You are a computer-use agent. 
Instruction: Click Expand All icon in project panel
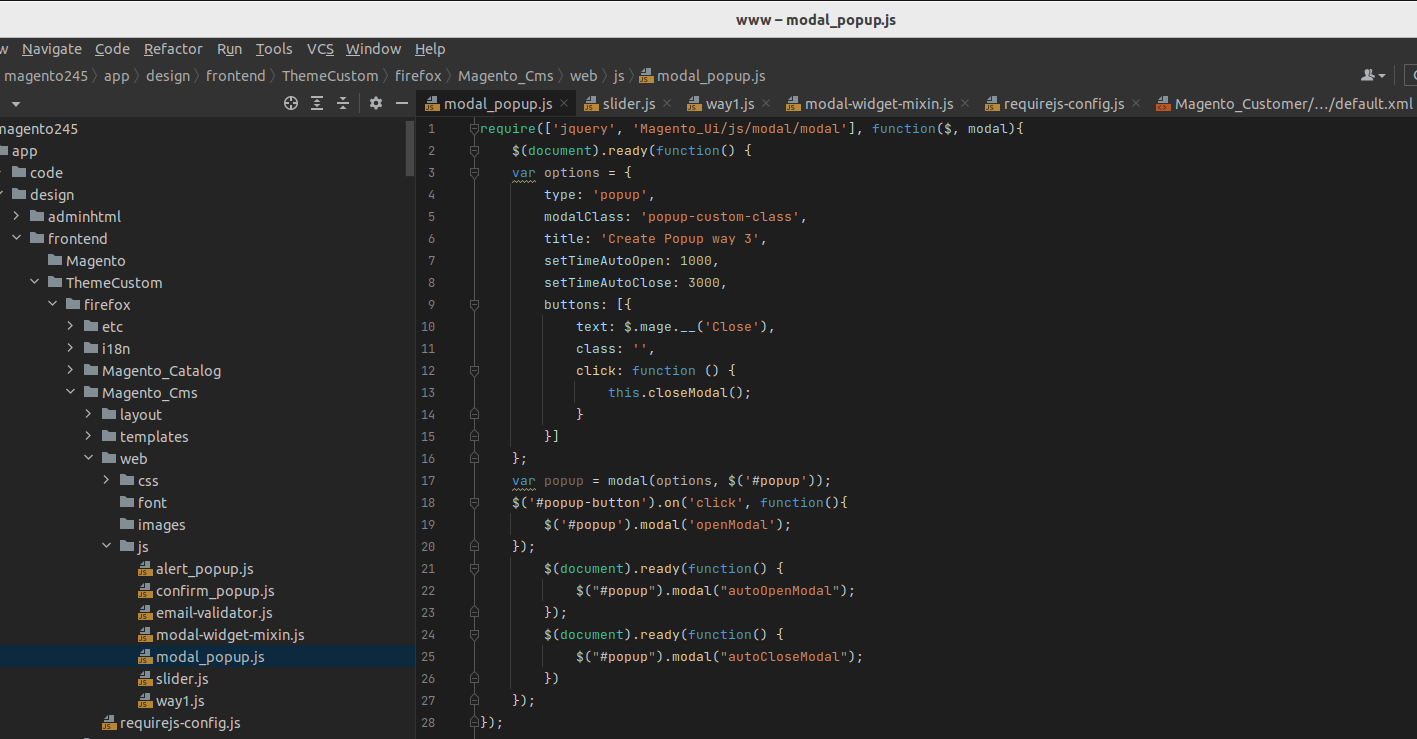point(317,103)
